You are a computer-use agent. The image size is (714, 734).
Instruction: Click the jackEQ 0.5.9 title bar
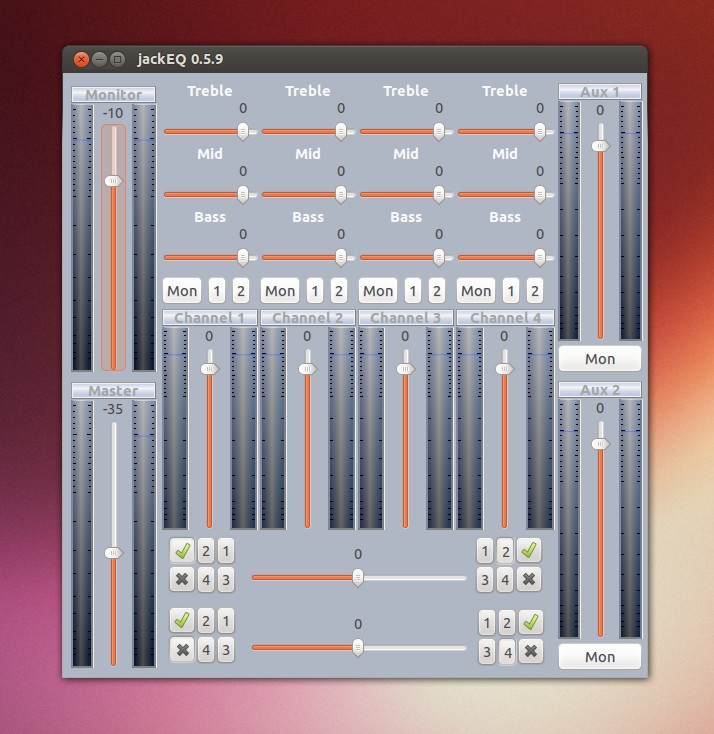coord(355,59)
